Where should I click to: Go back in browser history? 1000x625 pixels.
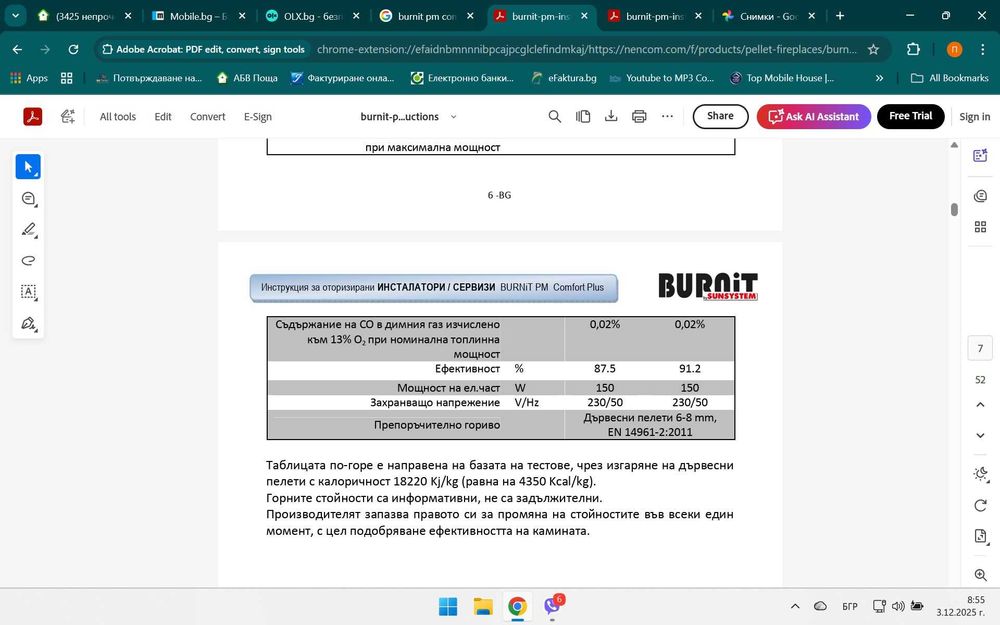click(17, 49)
